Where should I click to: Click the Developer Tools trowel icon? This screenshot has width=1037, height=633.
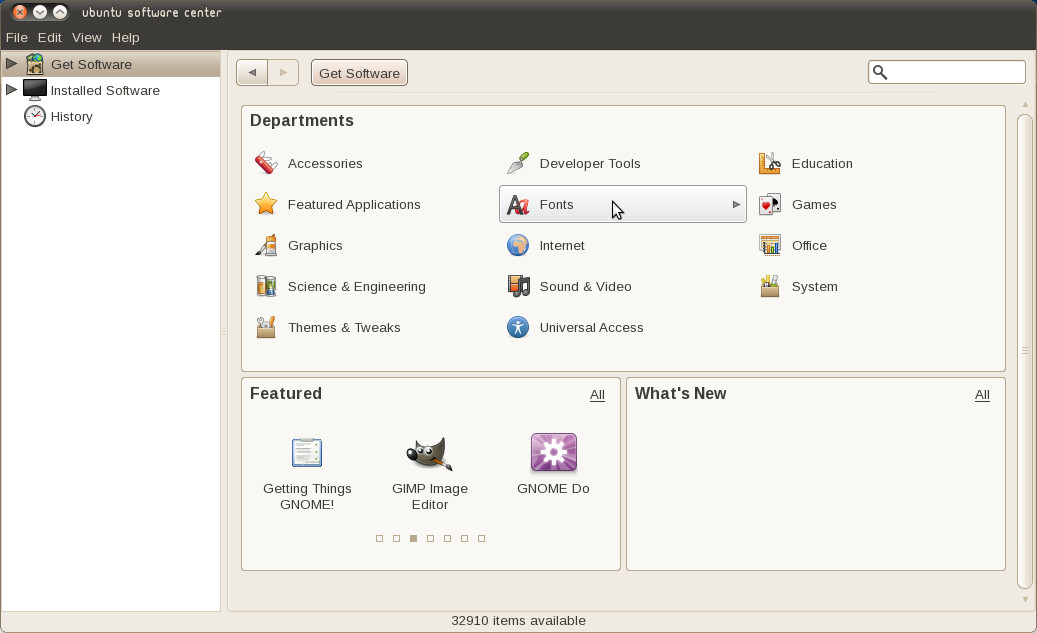coord(518,163)
